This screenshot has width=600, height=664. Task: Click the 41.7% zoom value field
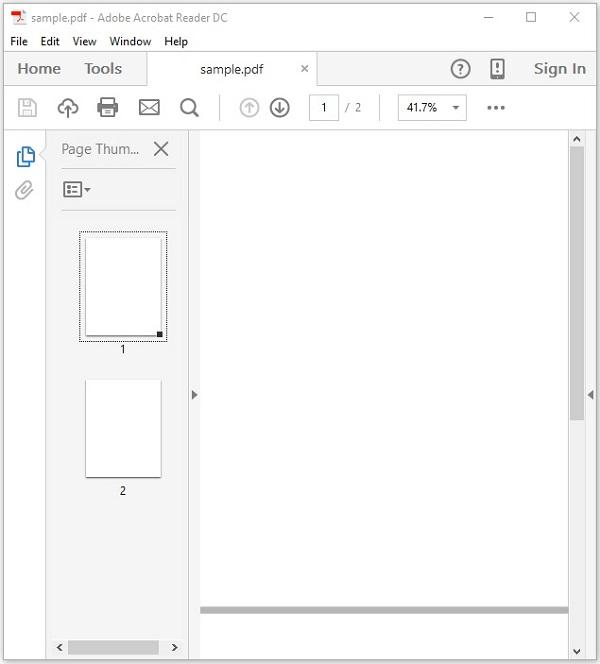(422, 108)
